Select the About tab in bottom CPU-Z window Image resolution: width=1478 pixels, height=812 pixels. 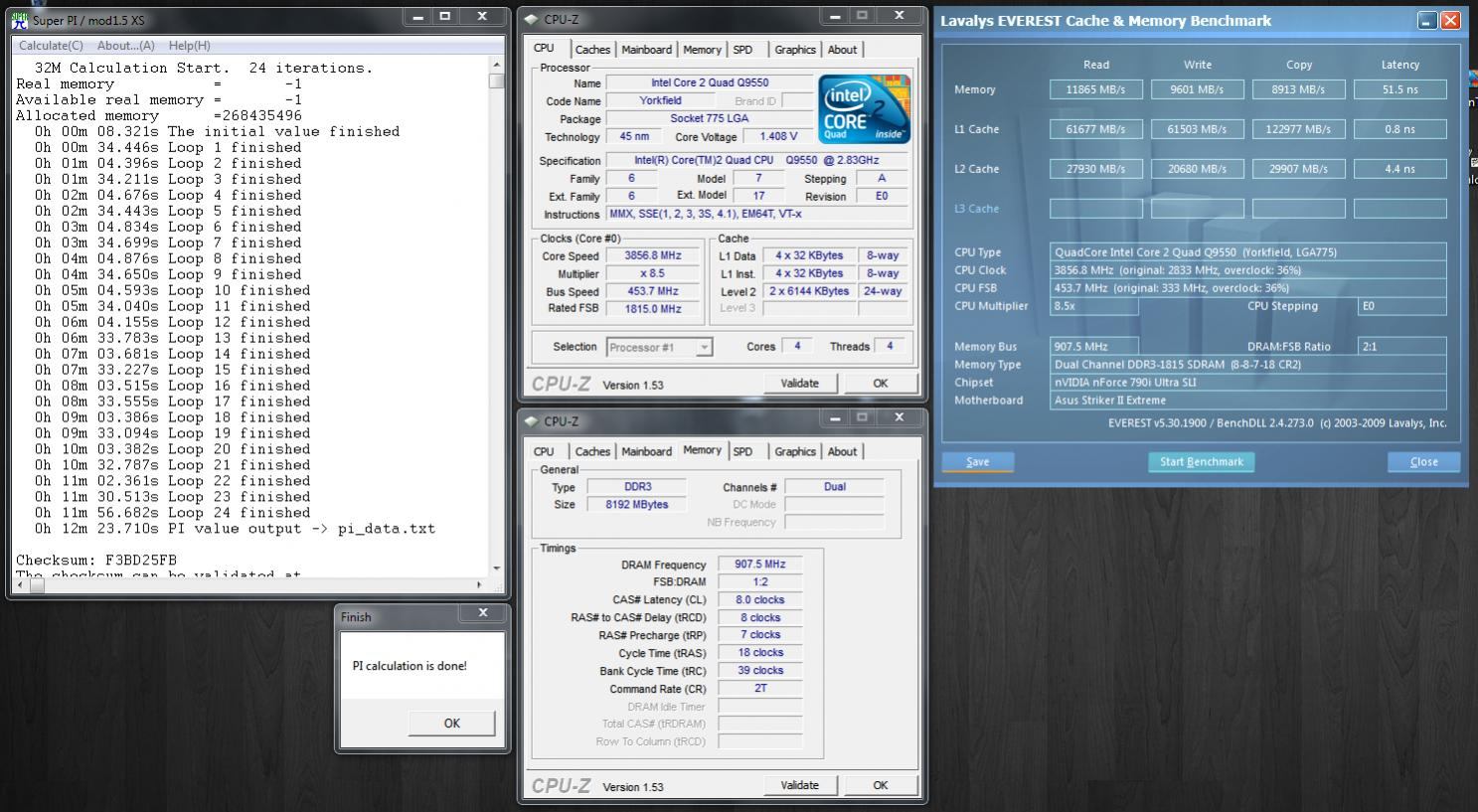tap(842, 452)
